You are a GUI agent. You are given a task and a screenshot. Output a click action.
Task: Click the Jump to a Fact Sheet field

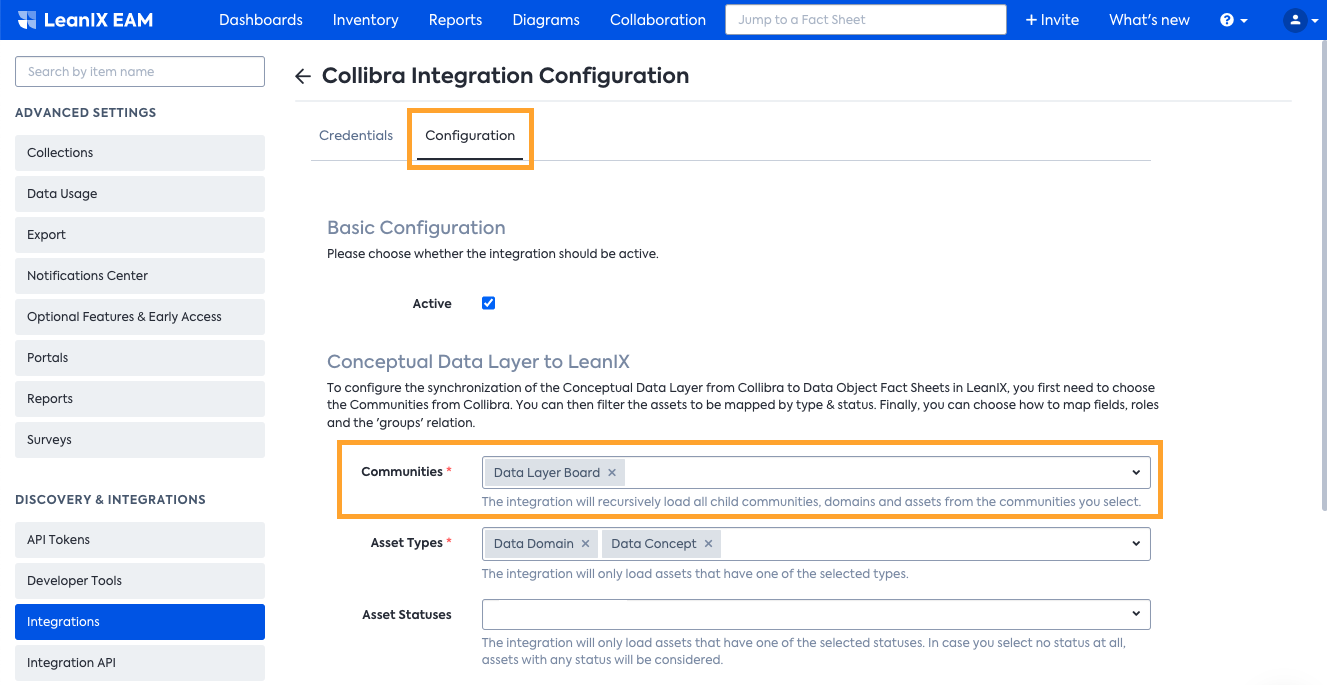click(866, 20)
